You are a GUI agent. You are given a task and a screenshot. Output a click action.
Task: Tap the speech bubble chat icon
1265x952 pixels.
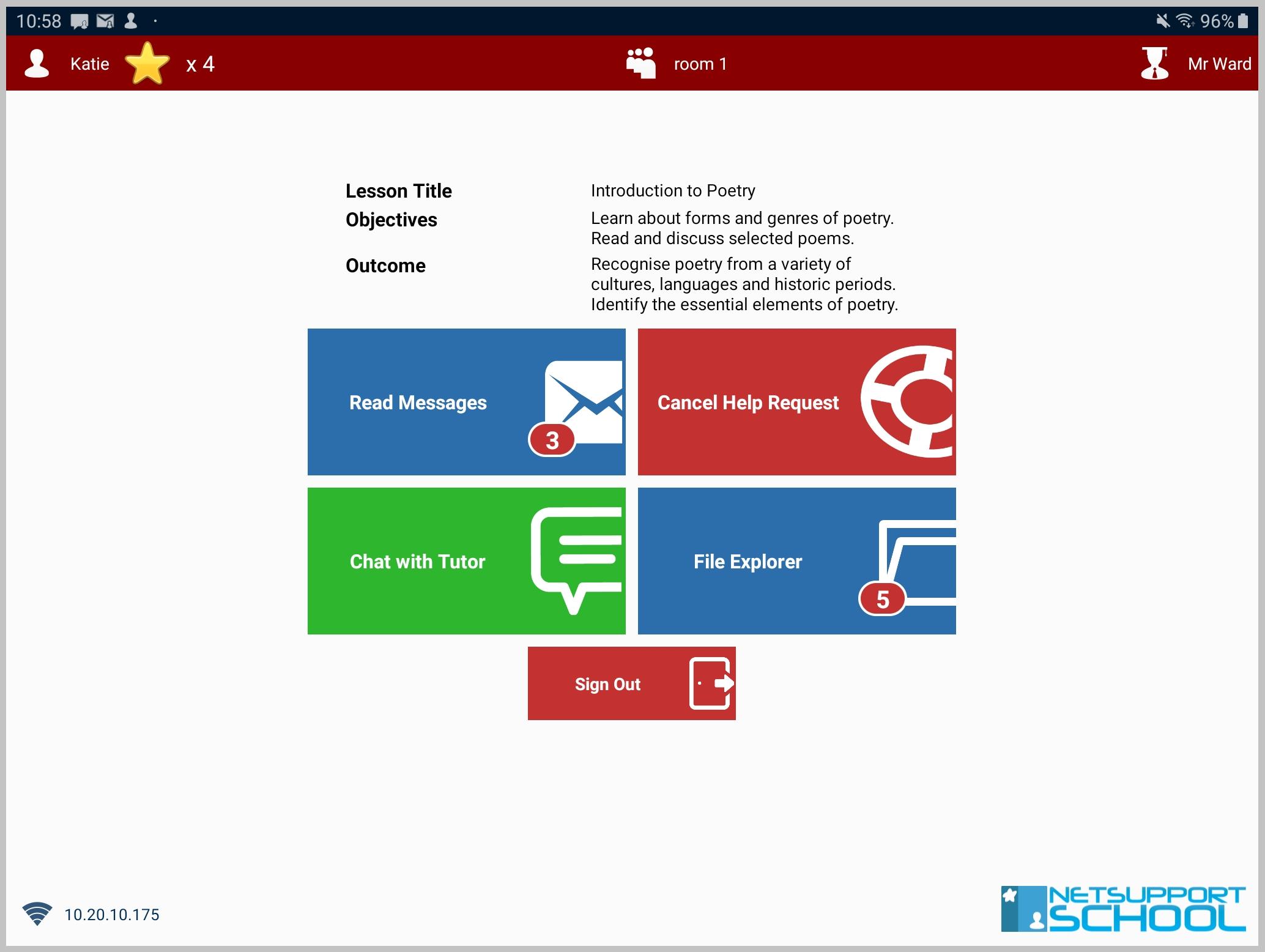577,560
